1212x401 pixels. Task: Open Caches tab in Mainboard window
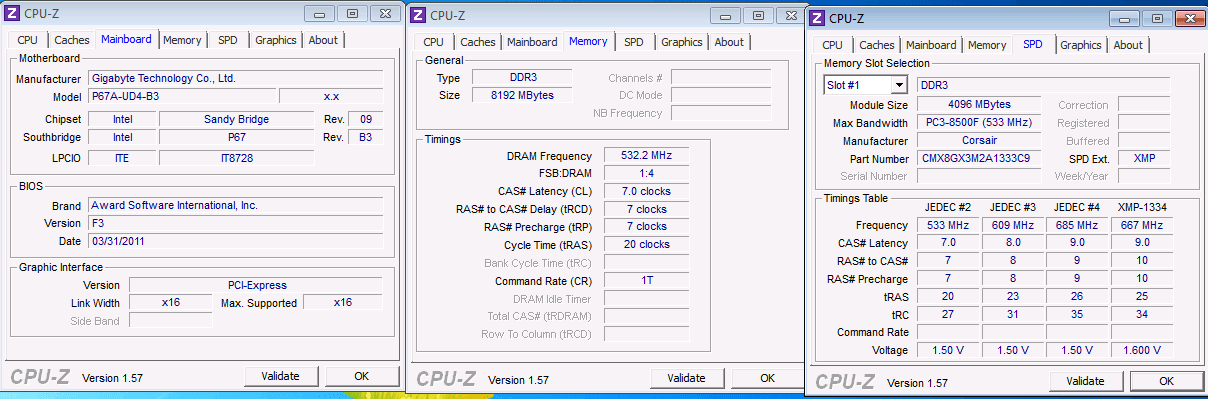tap(72, 40)
